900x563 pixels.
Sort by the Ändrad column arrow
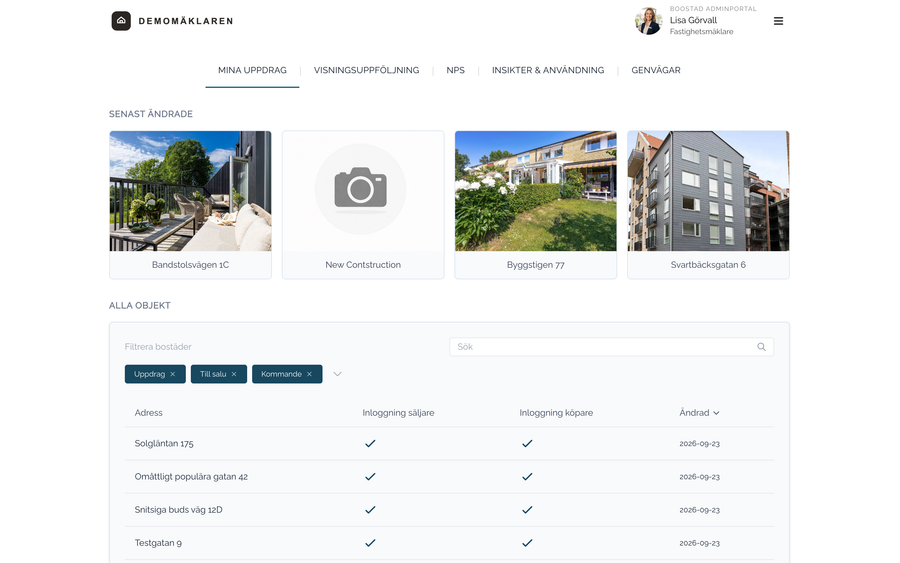coord(716,413)
